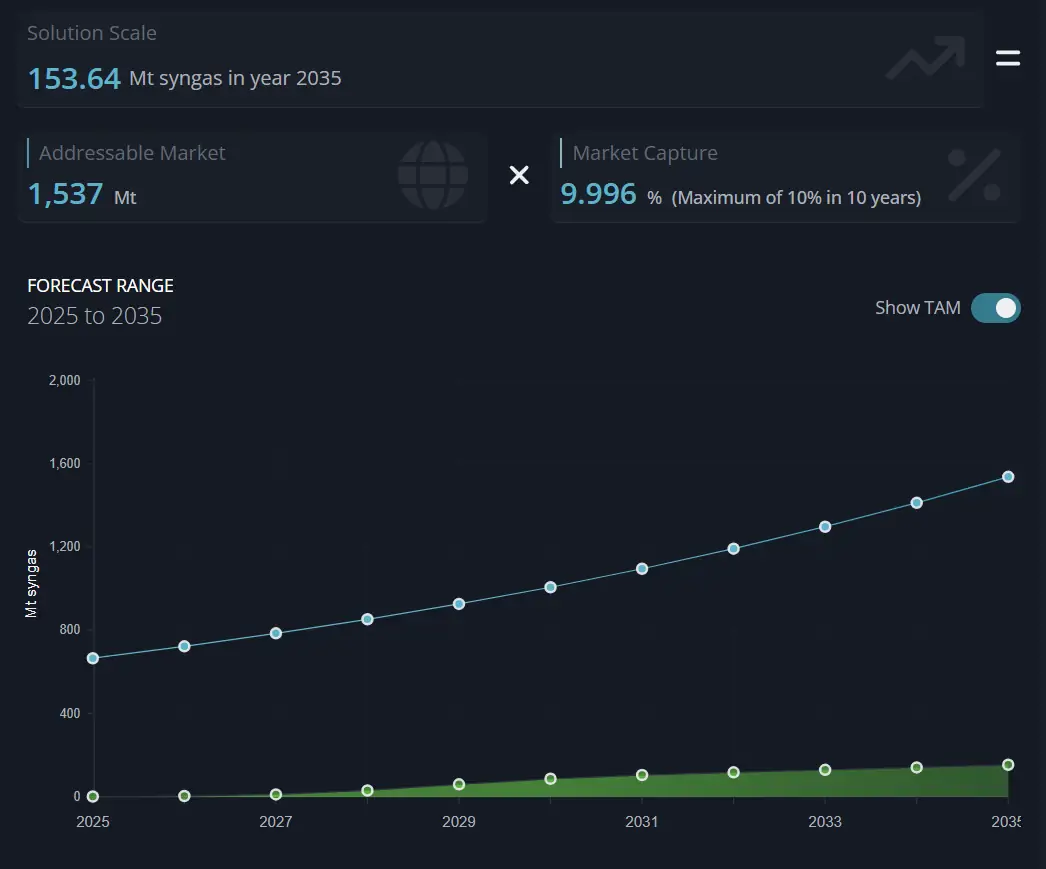The width and height of the screenshot is (1046, 869).
Task: Click the 2030 point on the TAM curve
Action: (x=550, y=587)
